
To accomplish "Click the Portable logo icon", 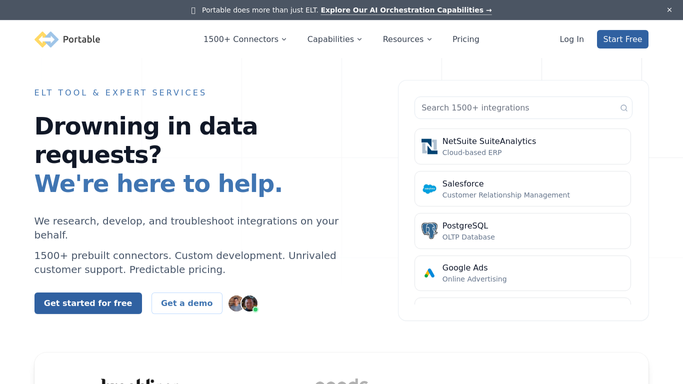I will 46,39.
